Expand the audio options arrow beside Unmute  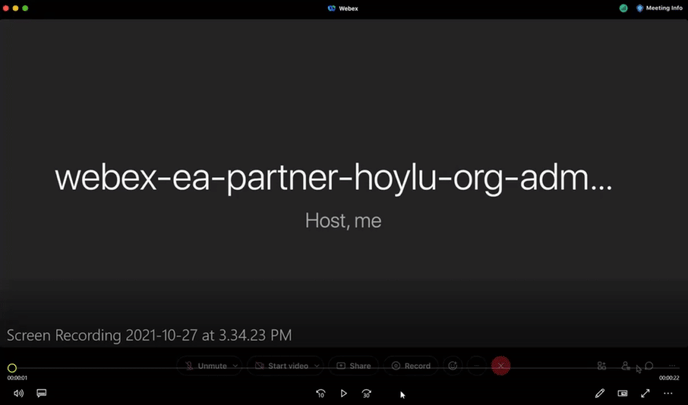(x=235, y=366)
